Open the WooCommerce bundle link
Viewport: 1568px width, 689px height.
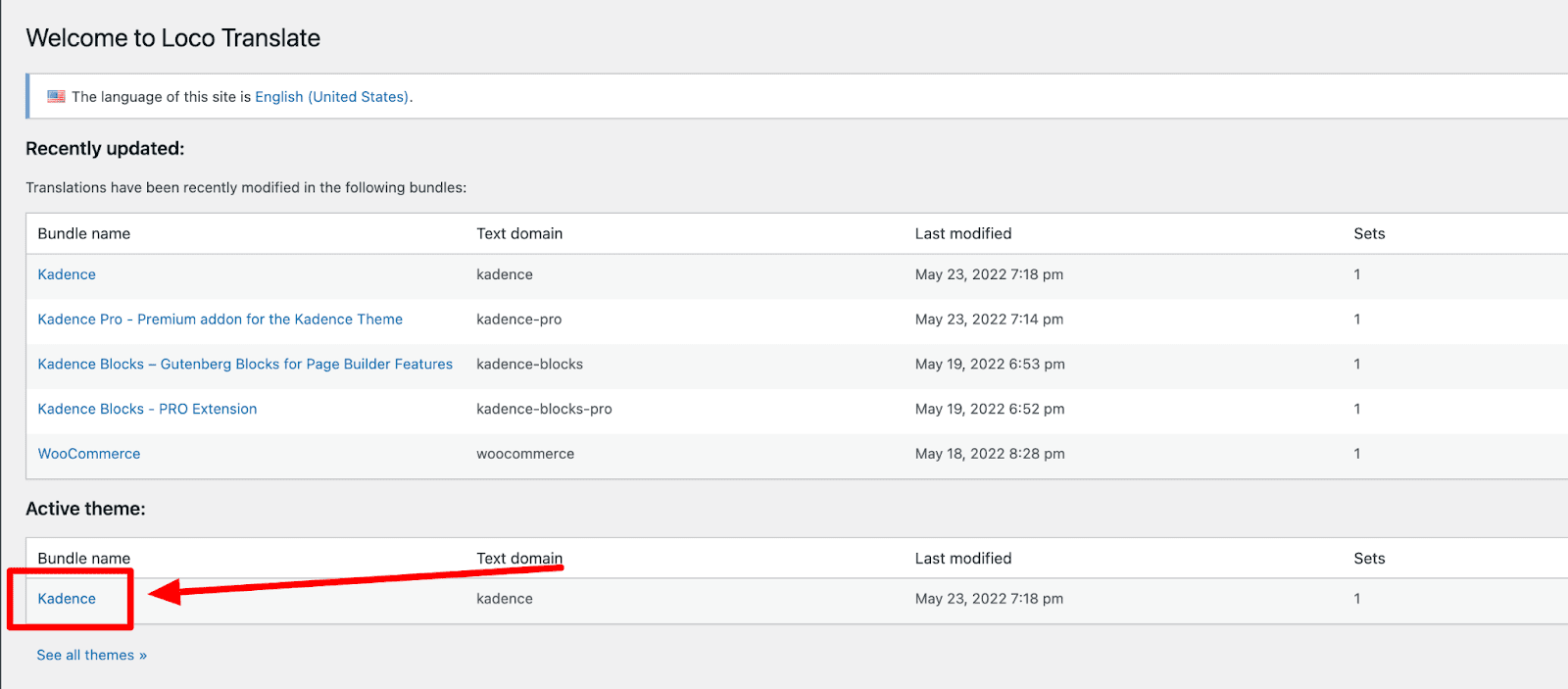tap(89, 454)
